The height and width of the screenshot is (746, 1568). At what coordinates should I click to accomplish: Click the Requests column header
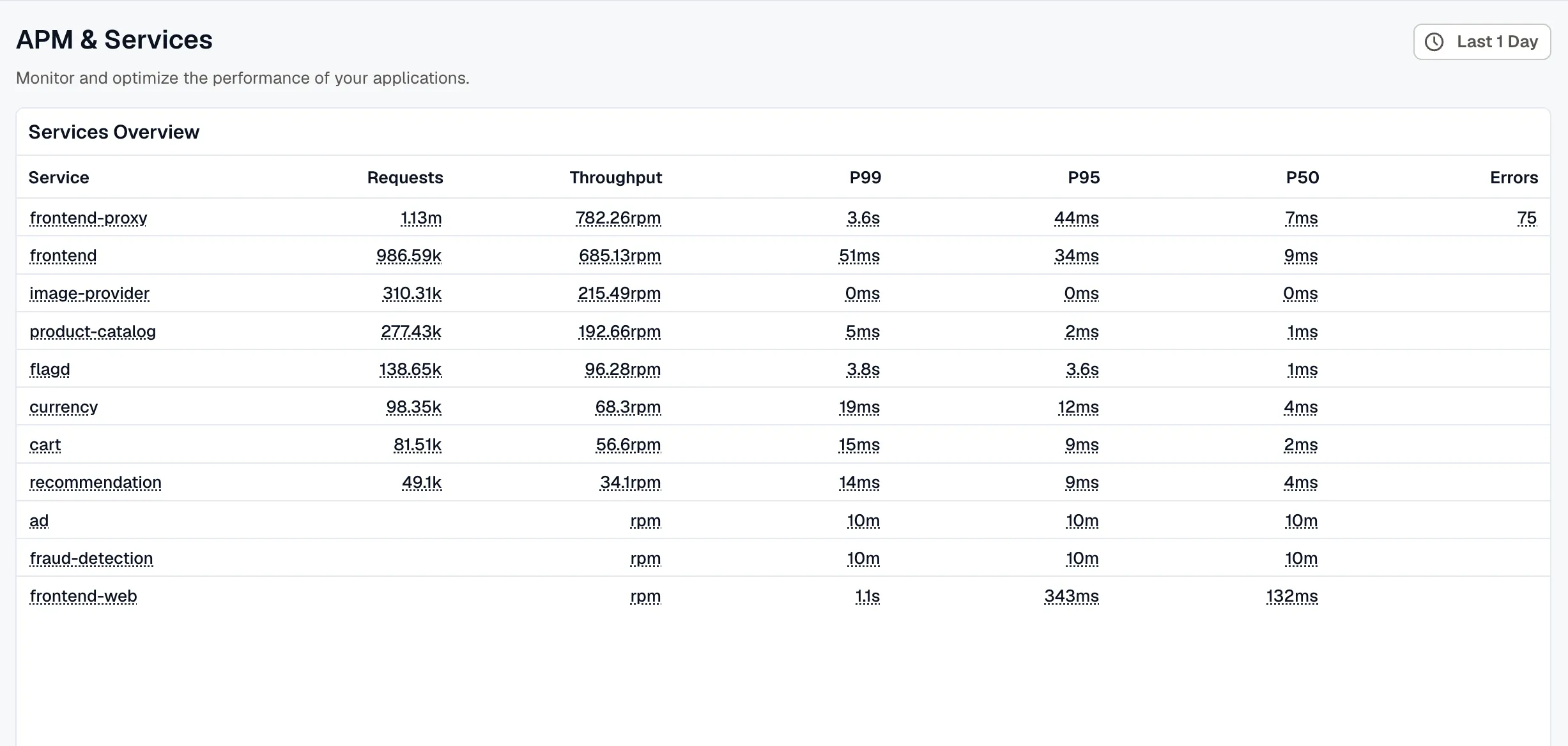(x=405, y=178)
